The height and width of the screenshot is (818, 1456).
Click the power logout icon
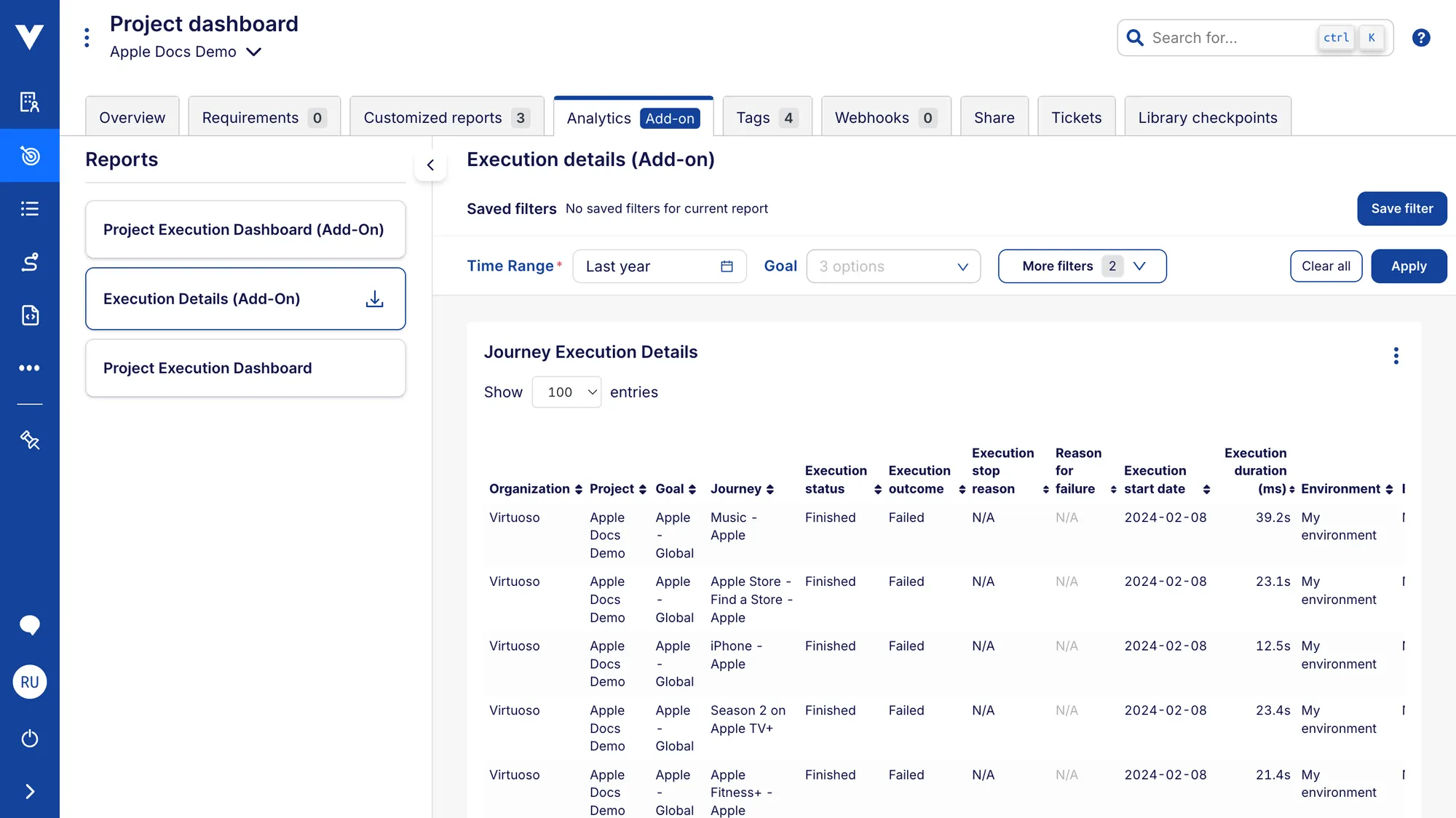coord(29,739)
